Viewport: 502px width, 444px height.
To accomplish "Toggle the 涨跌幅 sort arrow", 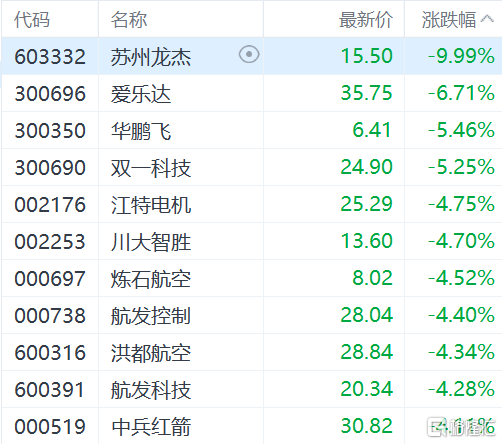I will pyautogui.click(x=487, y=19).
